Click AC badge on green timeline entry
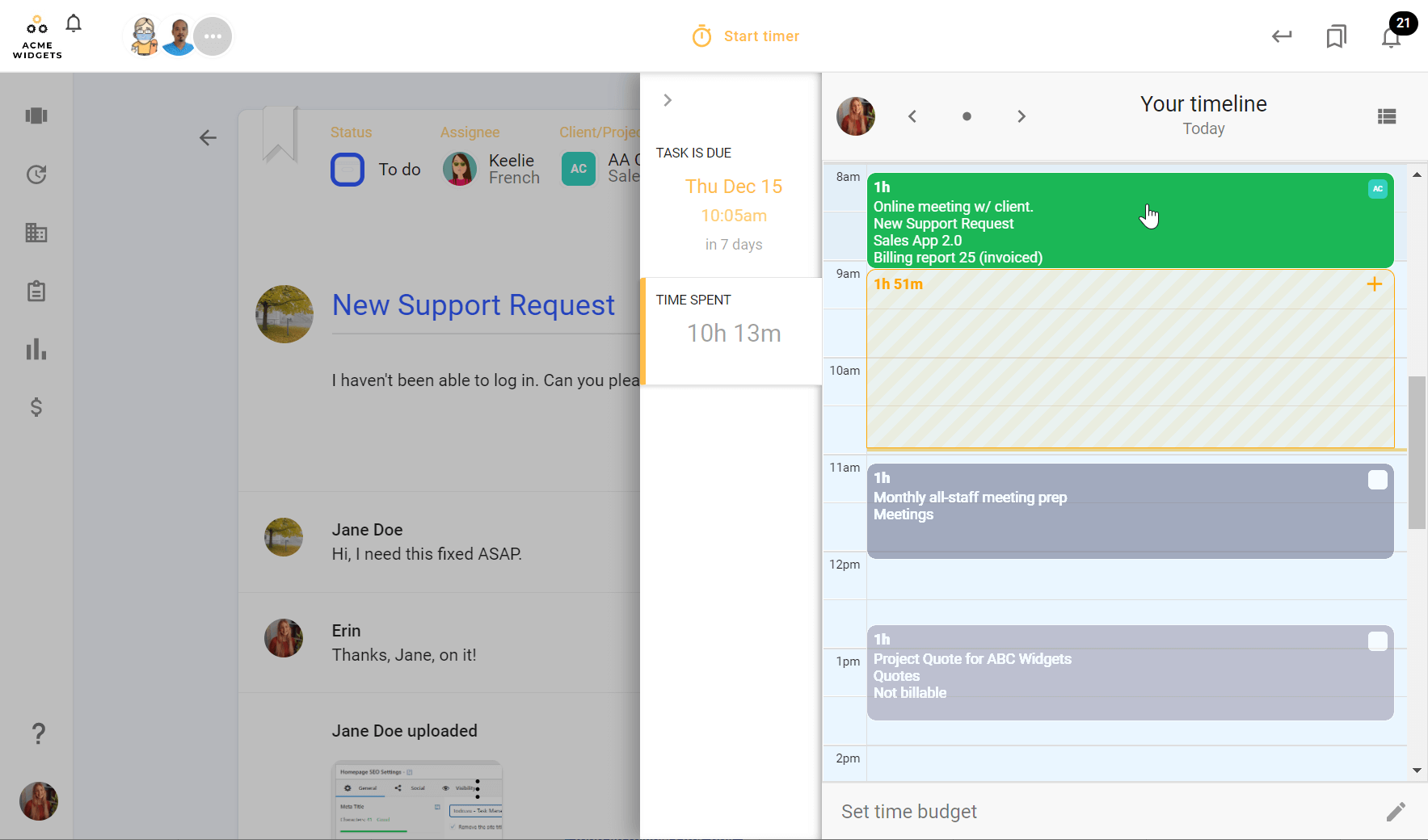This screenshot has width=1428, height=840. point(1378,189)
